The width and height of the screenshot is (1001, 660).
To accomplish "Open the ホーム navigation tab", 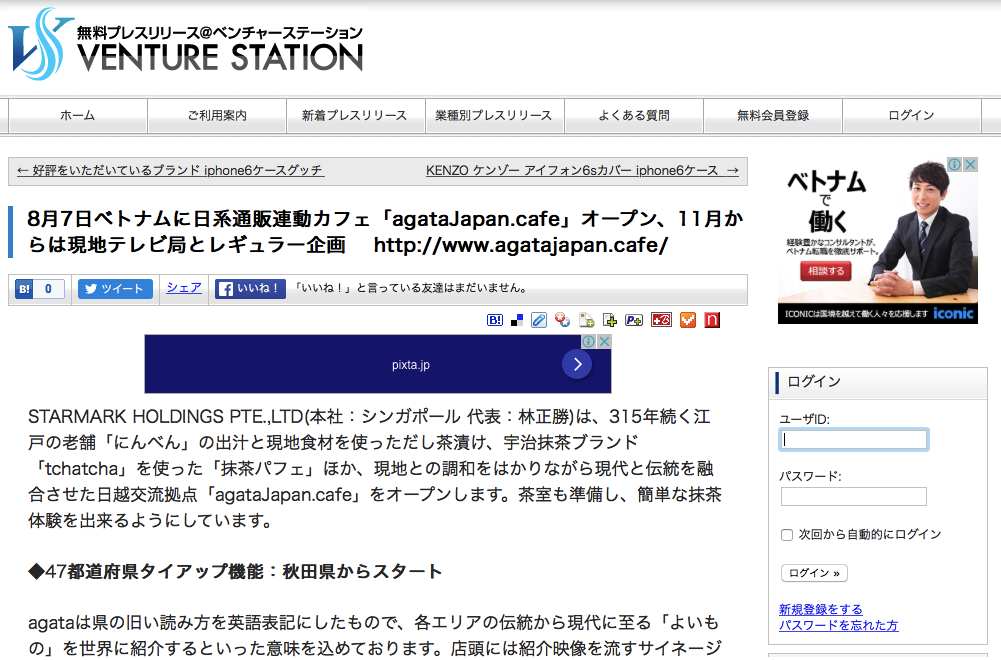I will [78, 116].
